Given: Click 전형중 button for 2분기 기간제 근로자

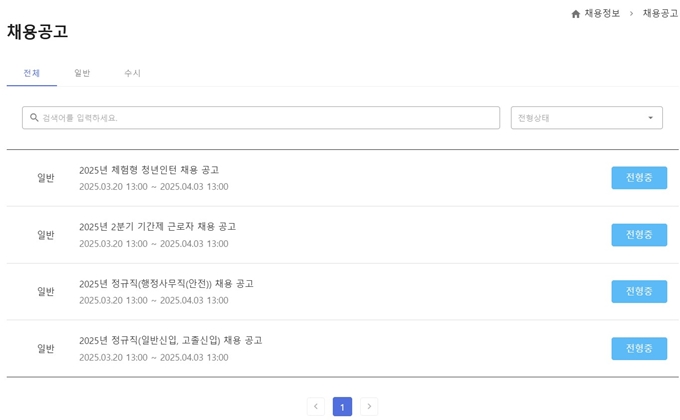Looking at the screenshot, I should [x=639, y=235].
